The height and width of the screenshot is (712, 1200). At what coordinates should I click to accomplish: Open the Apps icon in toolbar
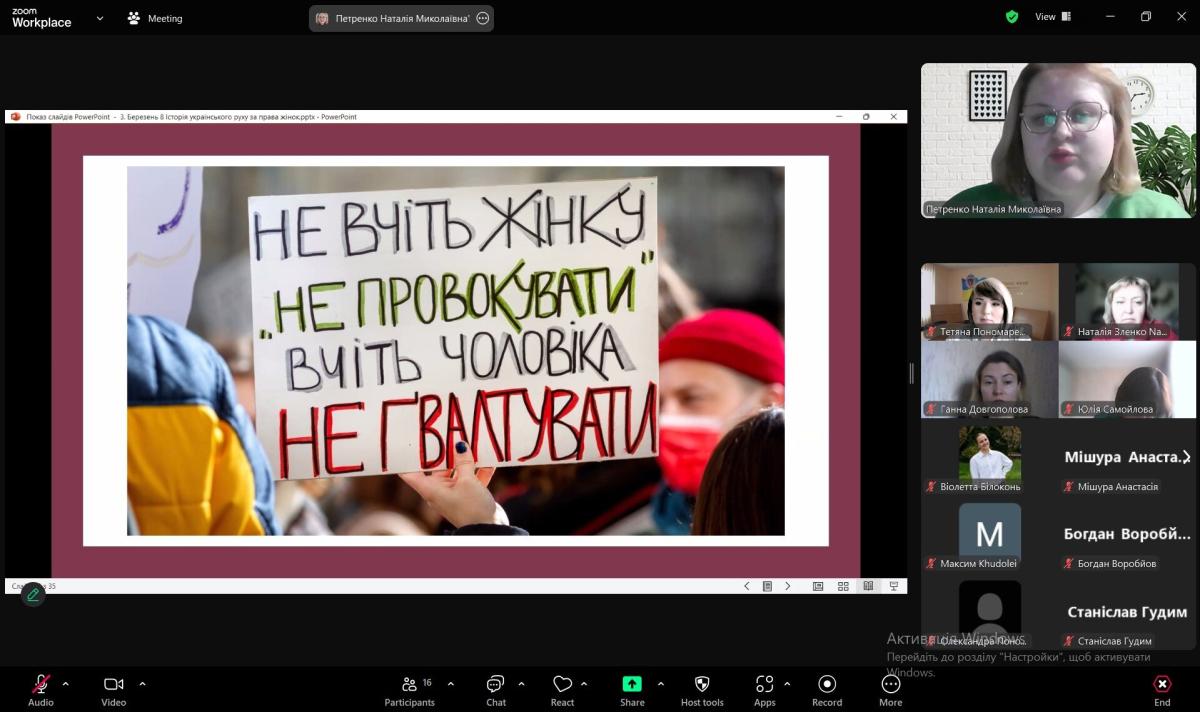tap(764, 685)
